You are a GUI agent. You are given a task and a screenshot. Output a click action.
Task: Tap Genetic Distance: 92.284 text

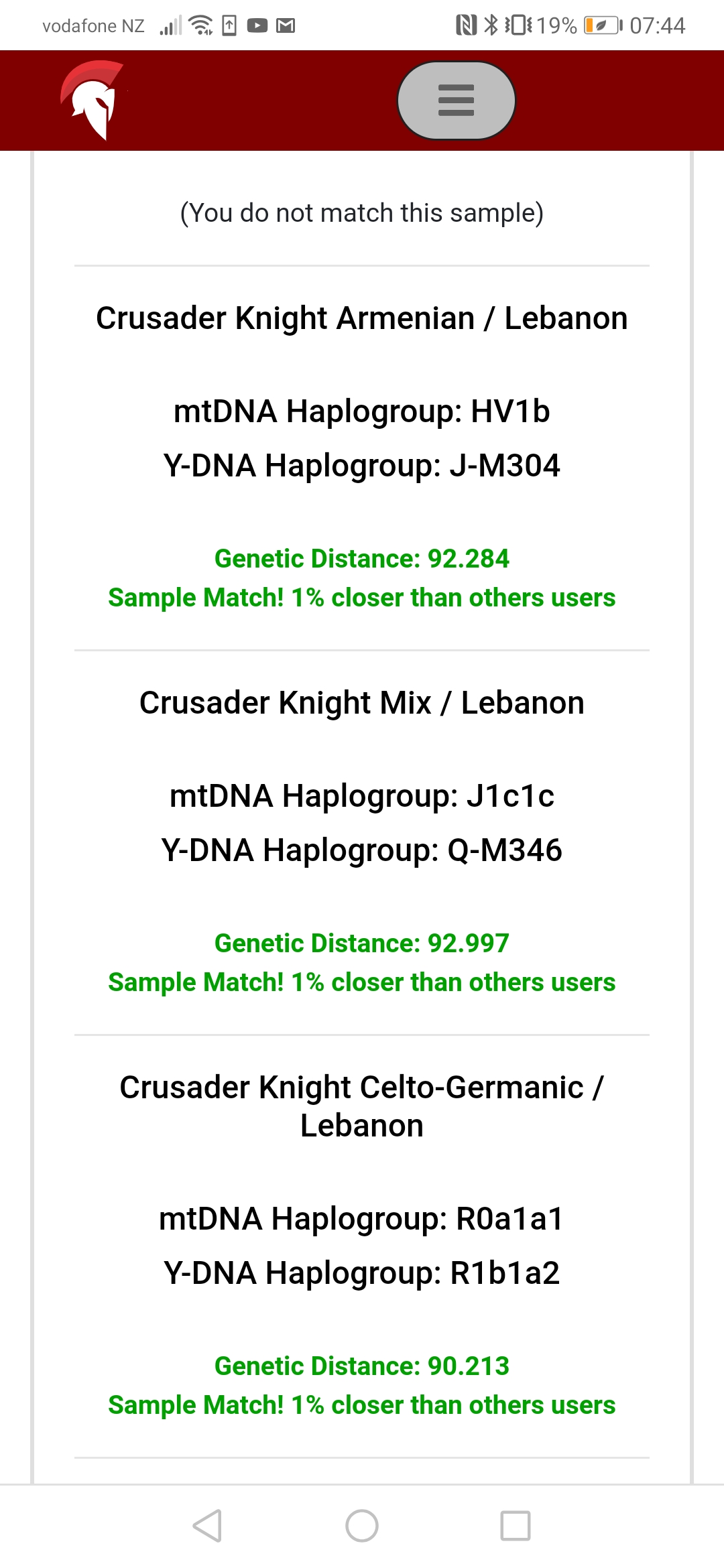pyautogui.click(x=362, y=559)
